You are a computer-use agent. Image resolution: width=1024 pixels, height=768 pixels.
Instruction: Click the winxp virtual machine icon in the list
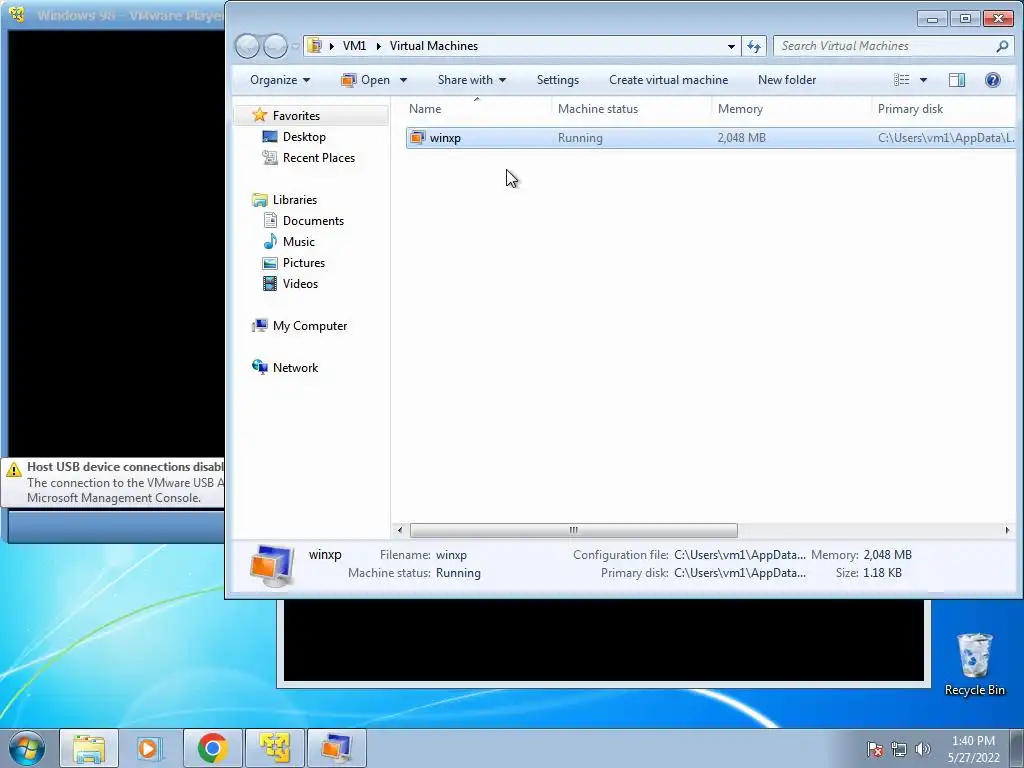point(417,138)
